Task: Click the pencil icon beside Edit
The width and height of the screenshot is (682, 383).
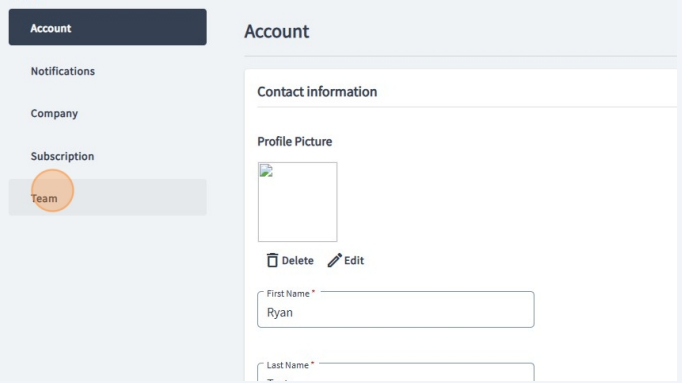Action: [334, 260]
